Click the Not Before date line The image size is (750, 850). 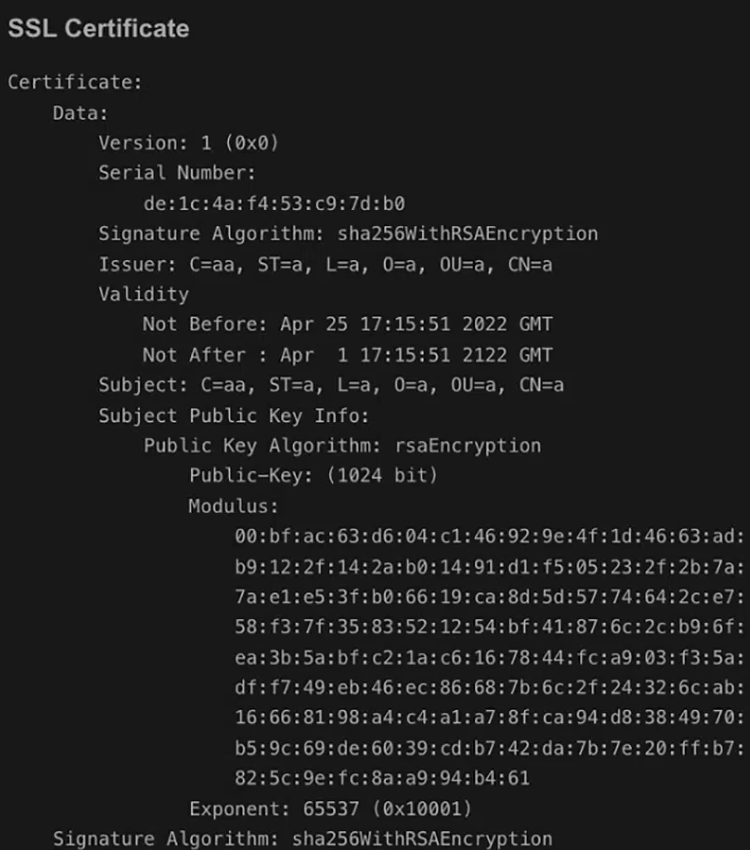click(347, 324)
